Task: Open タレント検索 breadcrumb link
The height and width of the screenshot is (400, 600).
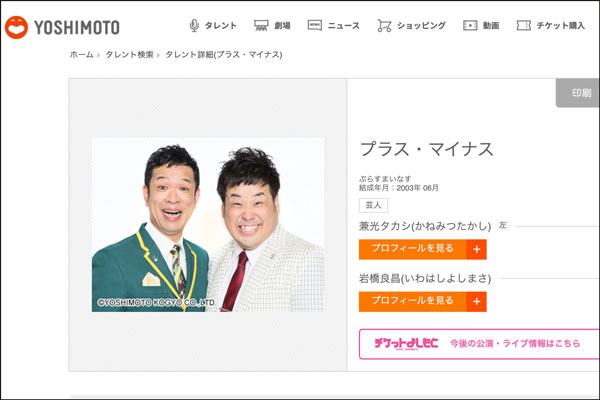Action: click(x=129, y=55)
